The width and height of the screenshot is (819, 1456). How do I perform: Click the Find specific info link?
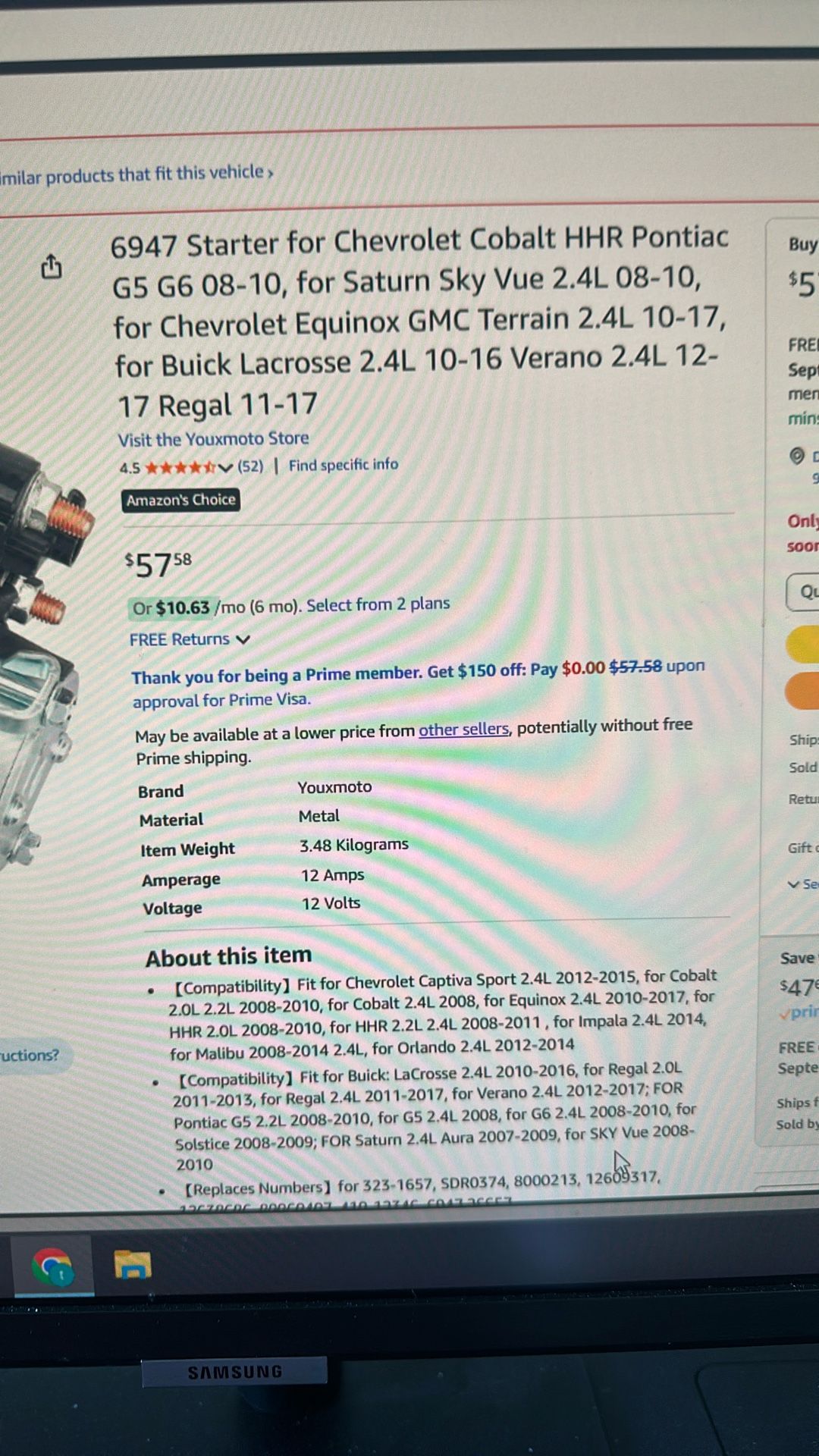click(343, 464)
